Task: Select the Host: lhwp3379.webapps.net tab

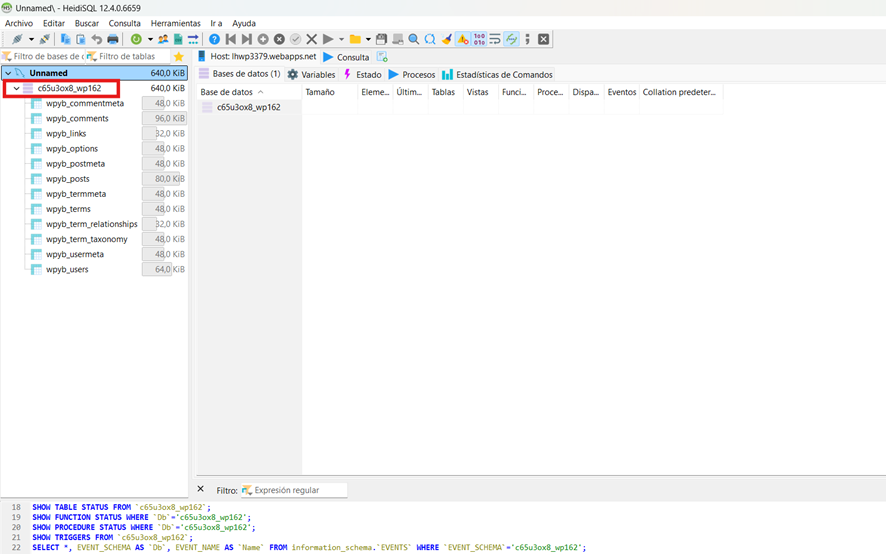Action: coord(257,57)
